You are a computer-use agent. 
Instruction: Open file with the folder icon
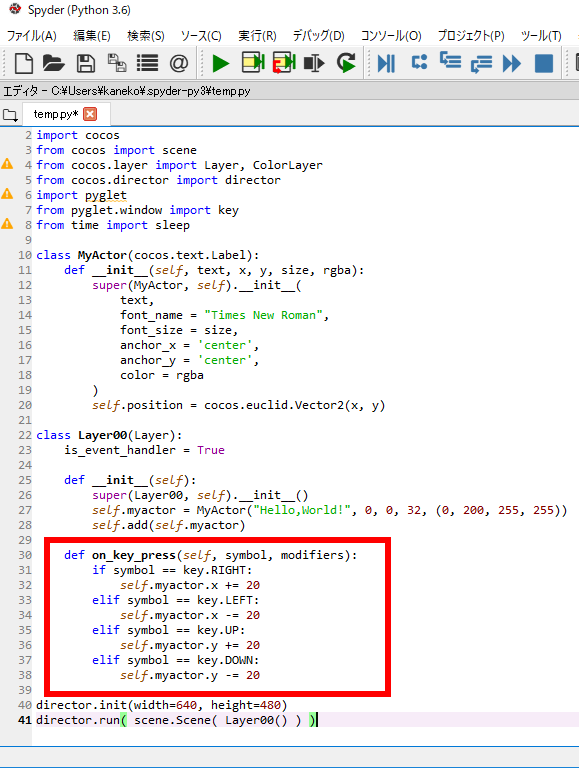[54, 63]
